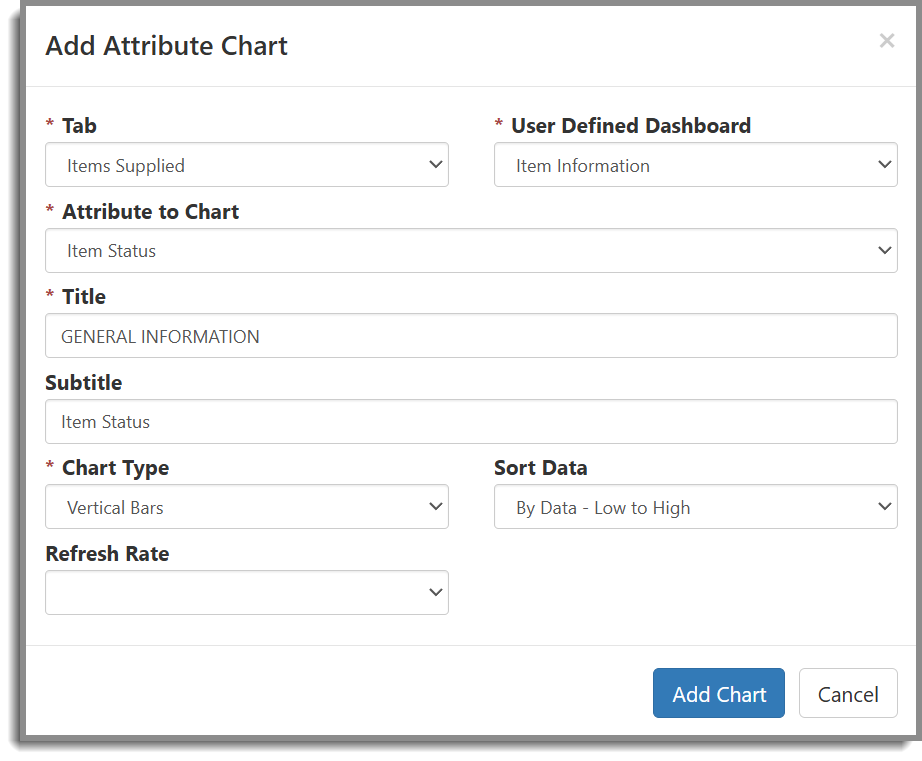Image resolution: width=922 pixels, height=761 pixels.
Task: Open the Tab dropdown showing Items Supplied
Action: [x=247, y=165]
